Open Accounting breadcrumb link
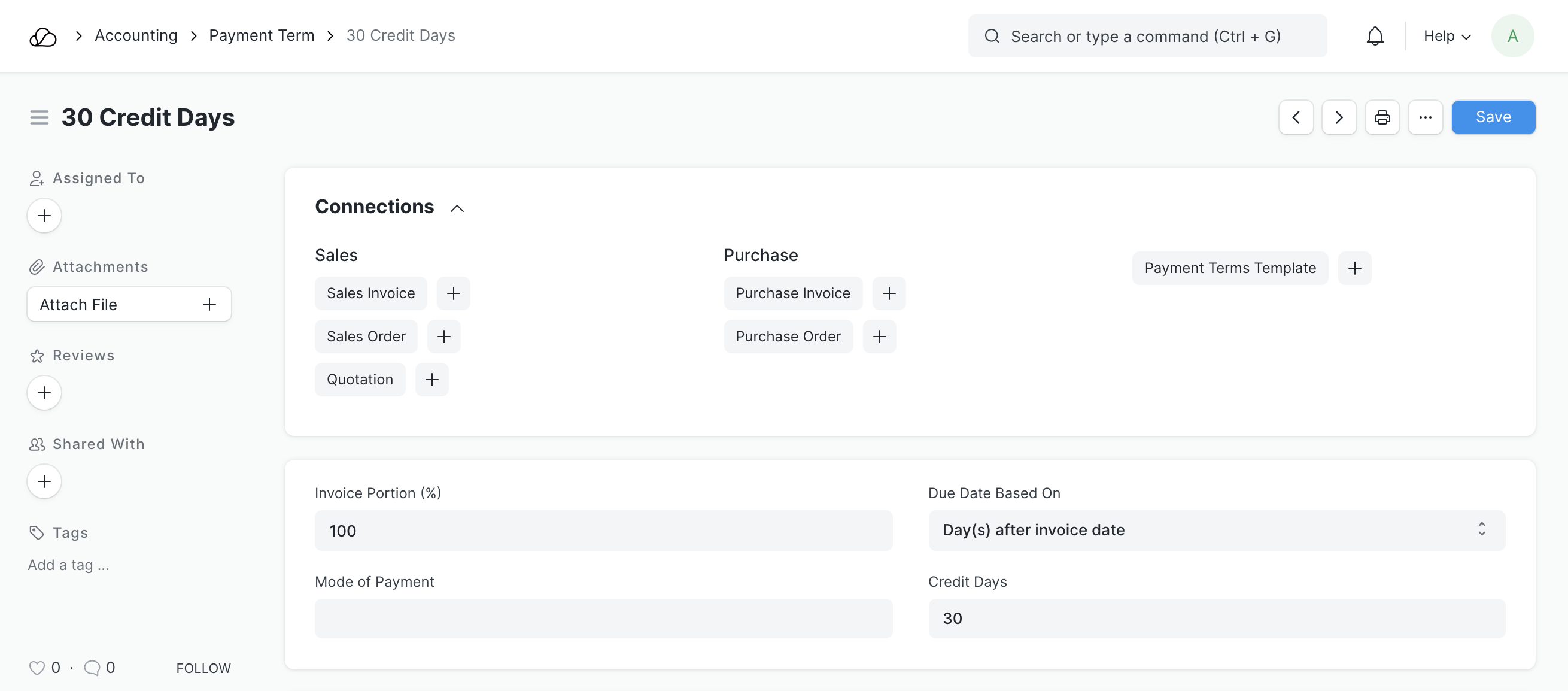The height and width of the screenshot is (691, 1568). (136, 35)
